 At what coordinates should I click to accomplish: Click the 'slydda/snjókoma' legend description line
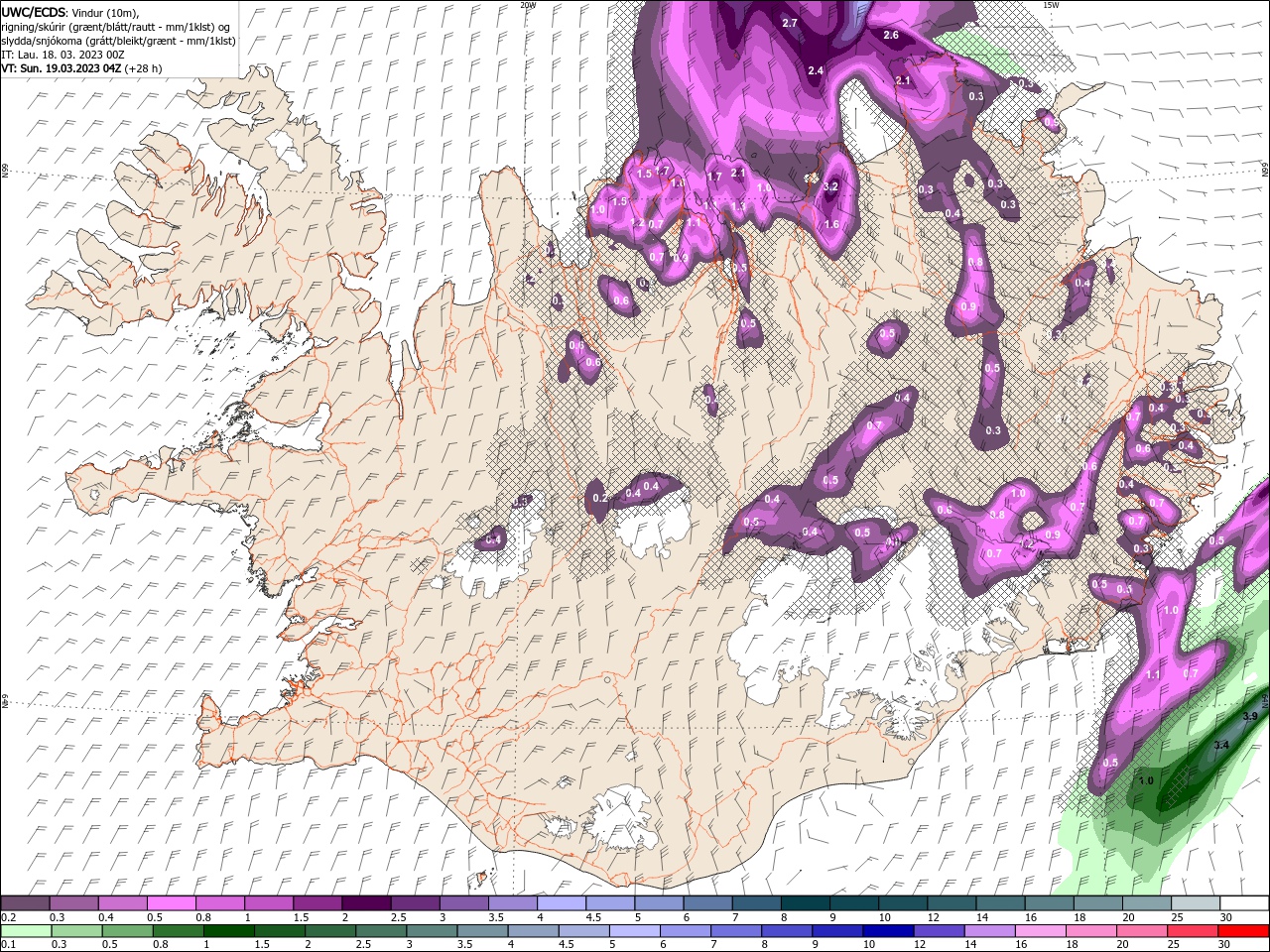click(x=118, y=41)
